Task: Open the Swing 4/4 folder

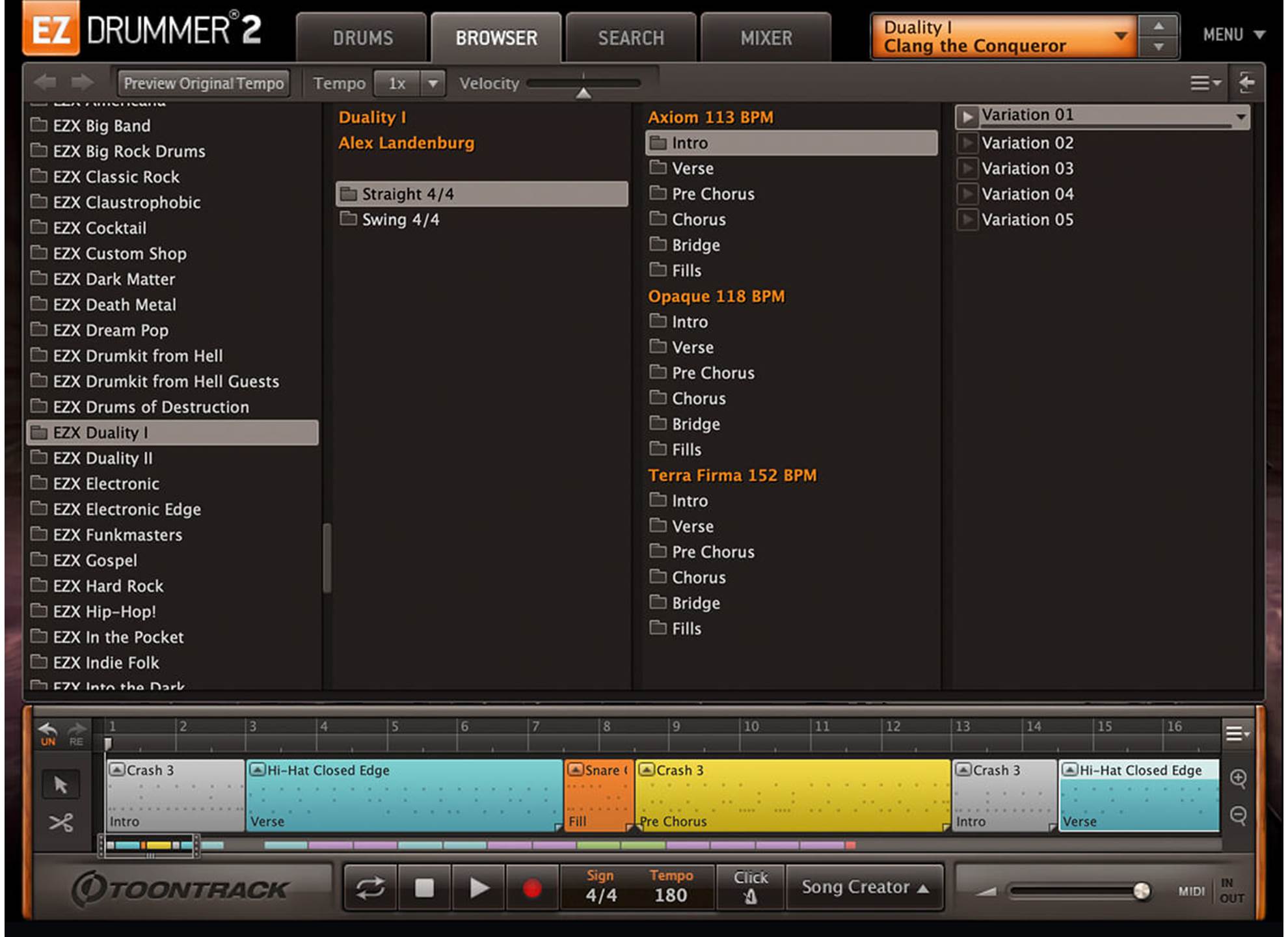Action: coord(400,220)
